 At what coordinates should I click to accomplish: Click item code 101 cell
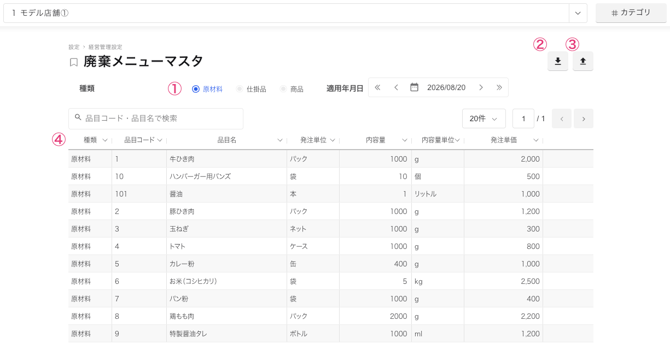(x=139, y=194)
